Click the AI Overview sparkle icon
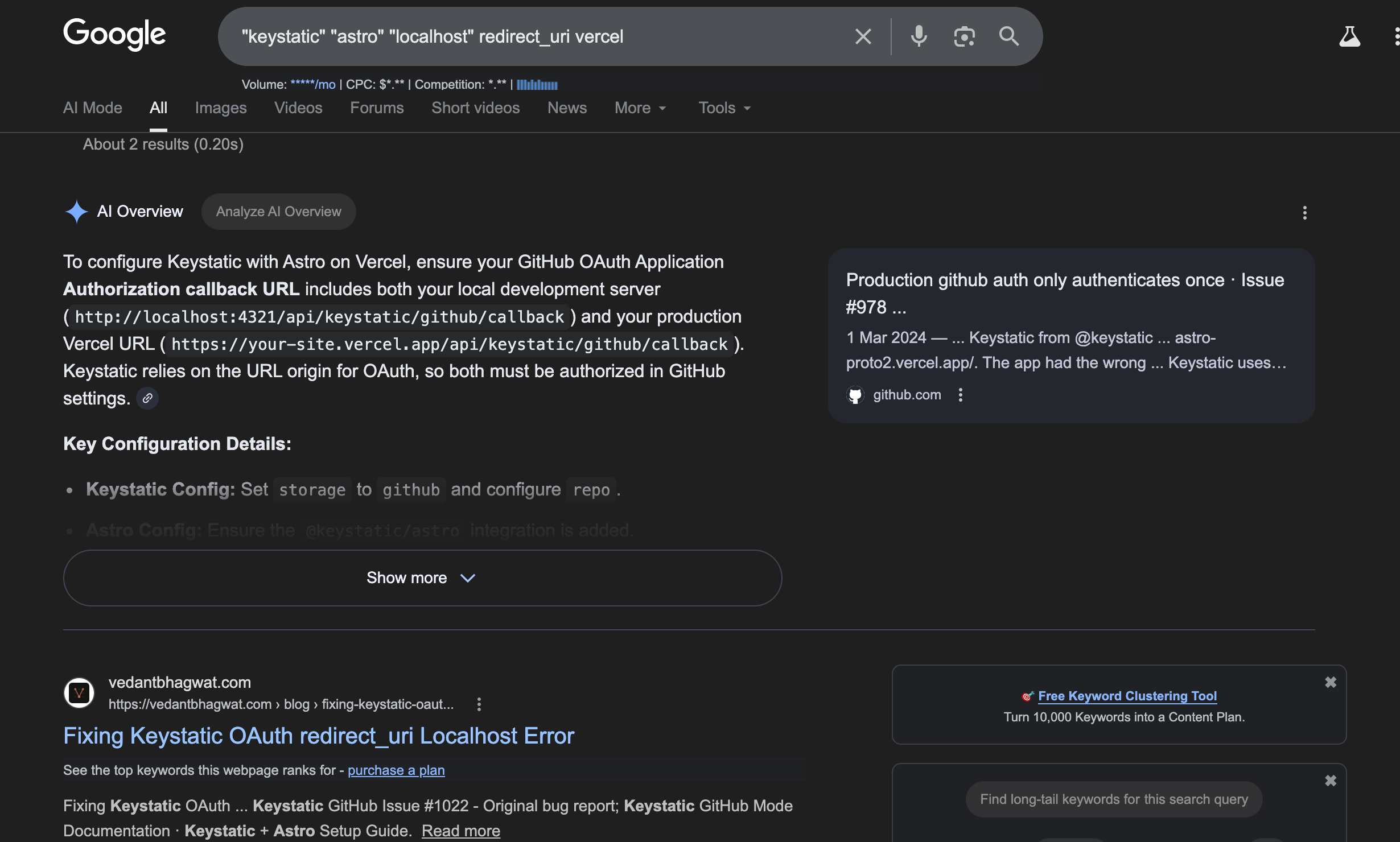The width and height of the screenshot is (1400, 842). [x=77, y=212]
